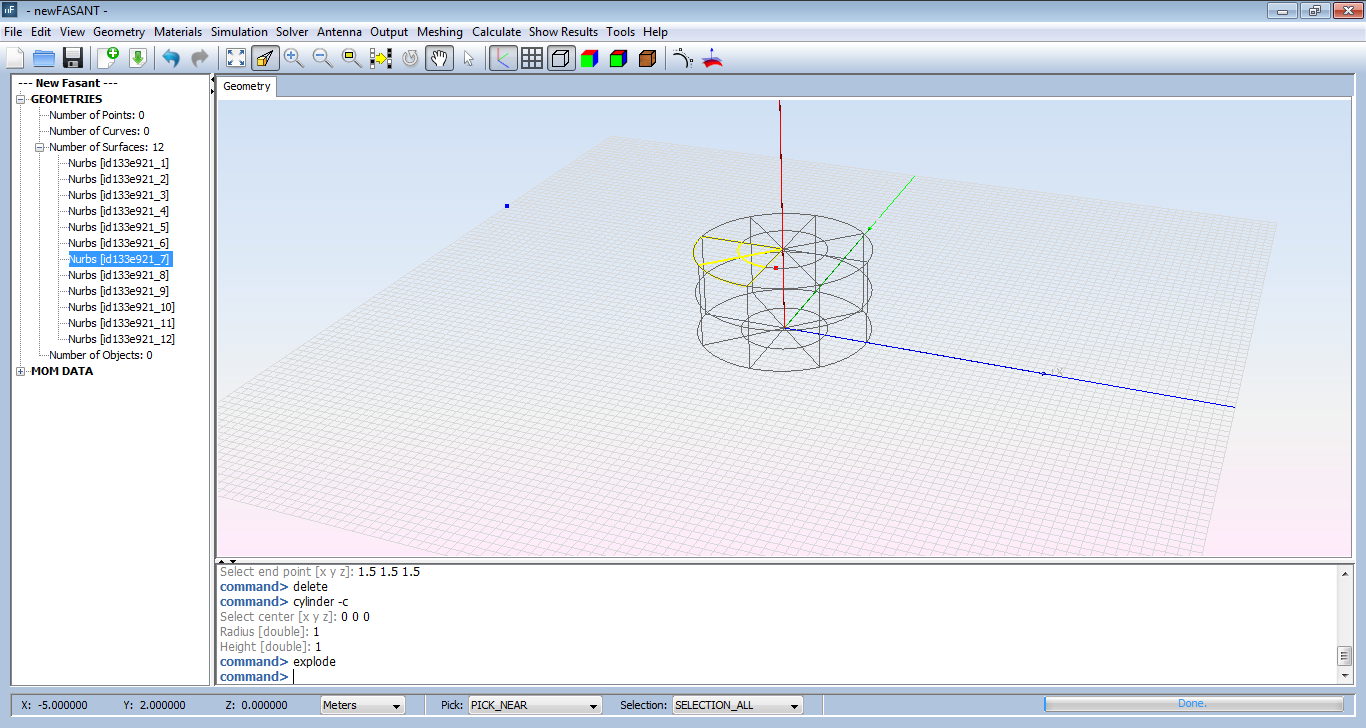Click the Zoom In magnifier icon
Screen dimensions: 1366x728
tap(293, 58)
